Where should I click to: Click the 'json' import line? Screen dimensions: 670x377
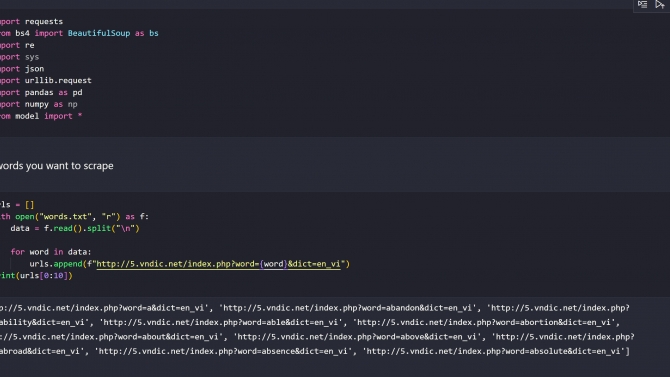point(22,69)
